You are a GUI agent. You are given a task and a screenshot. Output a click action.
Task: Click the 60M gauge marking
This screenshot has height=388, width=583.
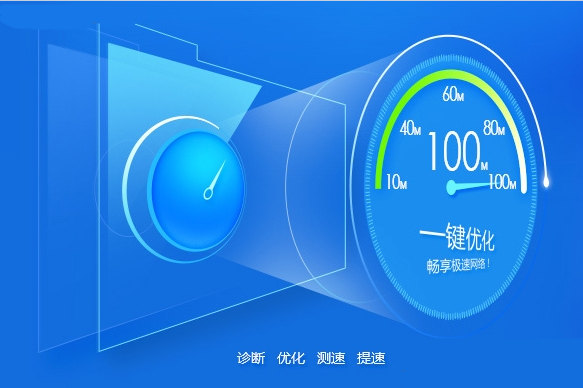pos(453,94)
